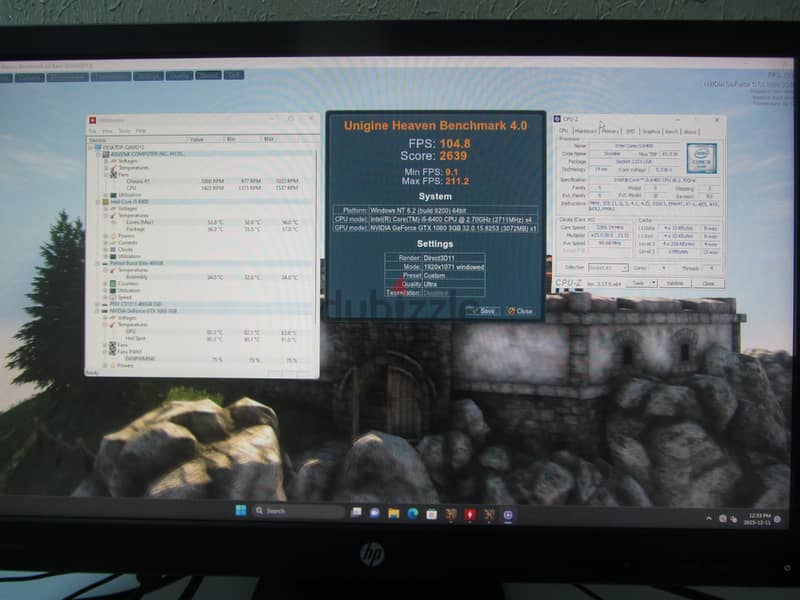Click the Value column header in HWMonitor
The height and width of the screenshot is (600, 800).
(x=206, y=139)
